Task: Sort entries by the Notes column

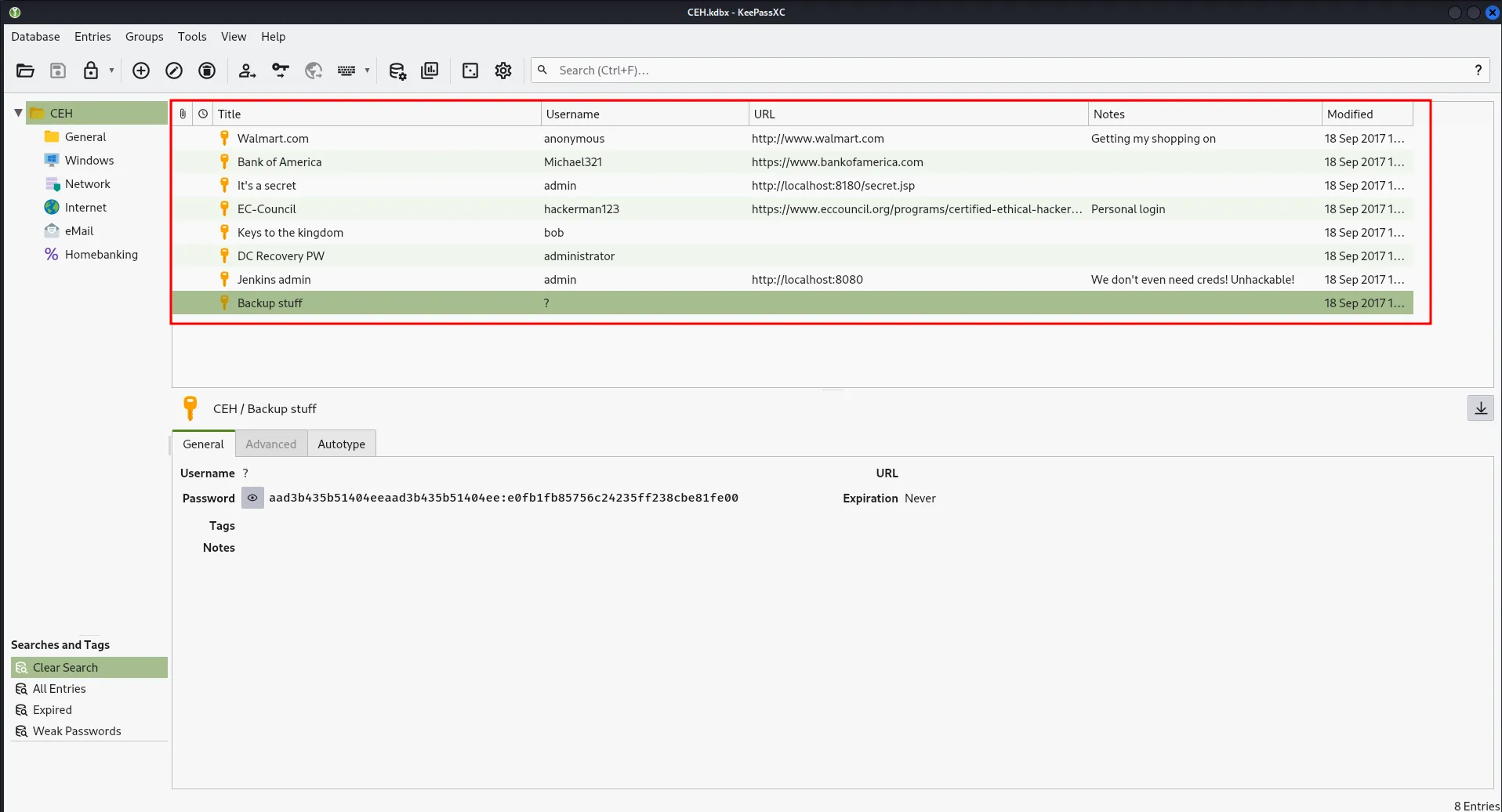Action: click(x=1206, y=114)
